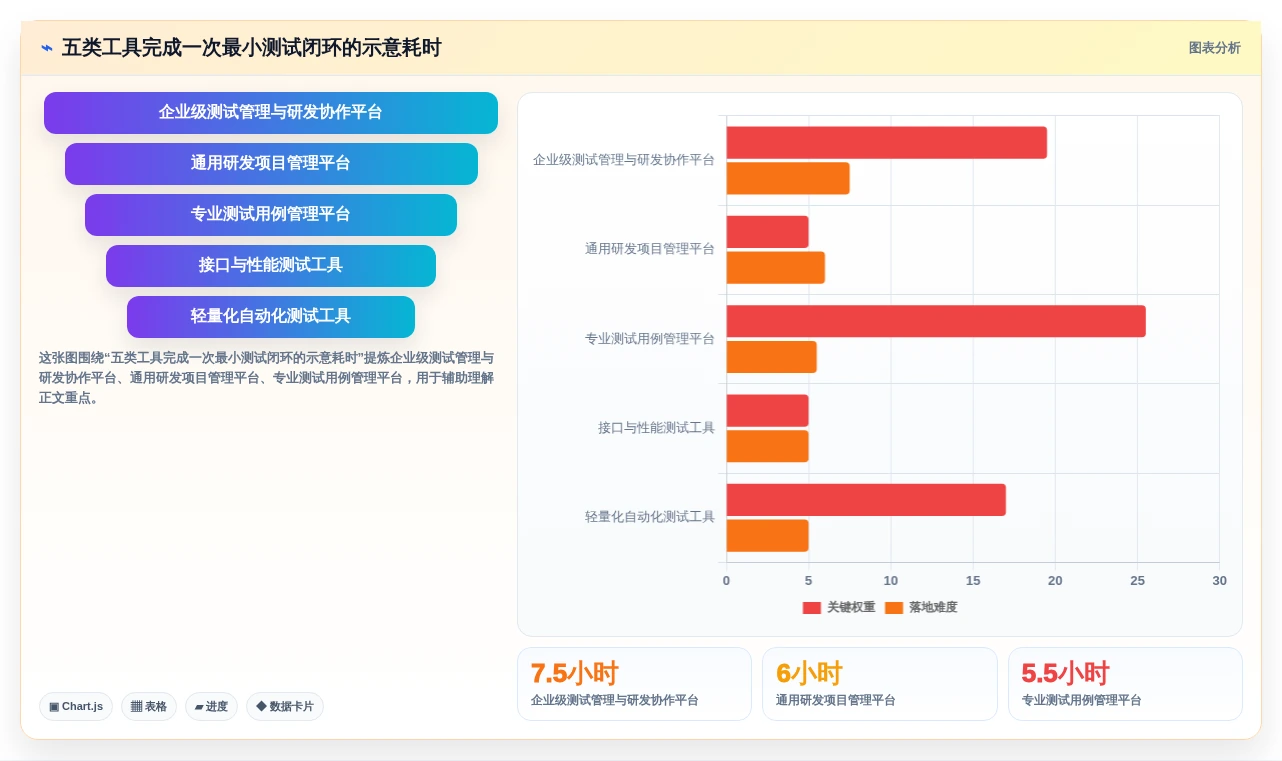Click y-axis label 接口与性能测试工具

(657, 428)
